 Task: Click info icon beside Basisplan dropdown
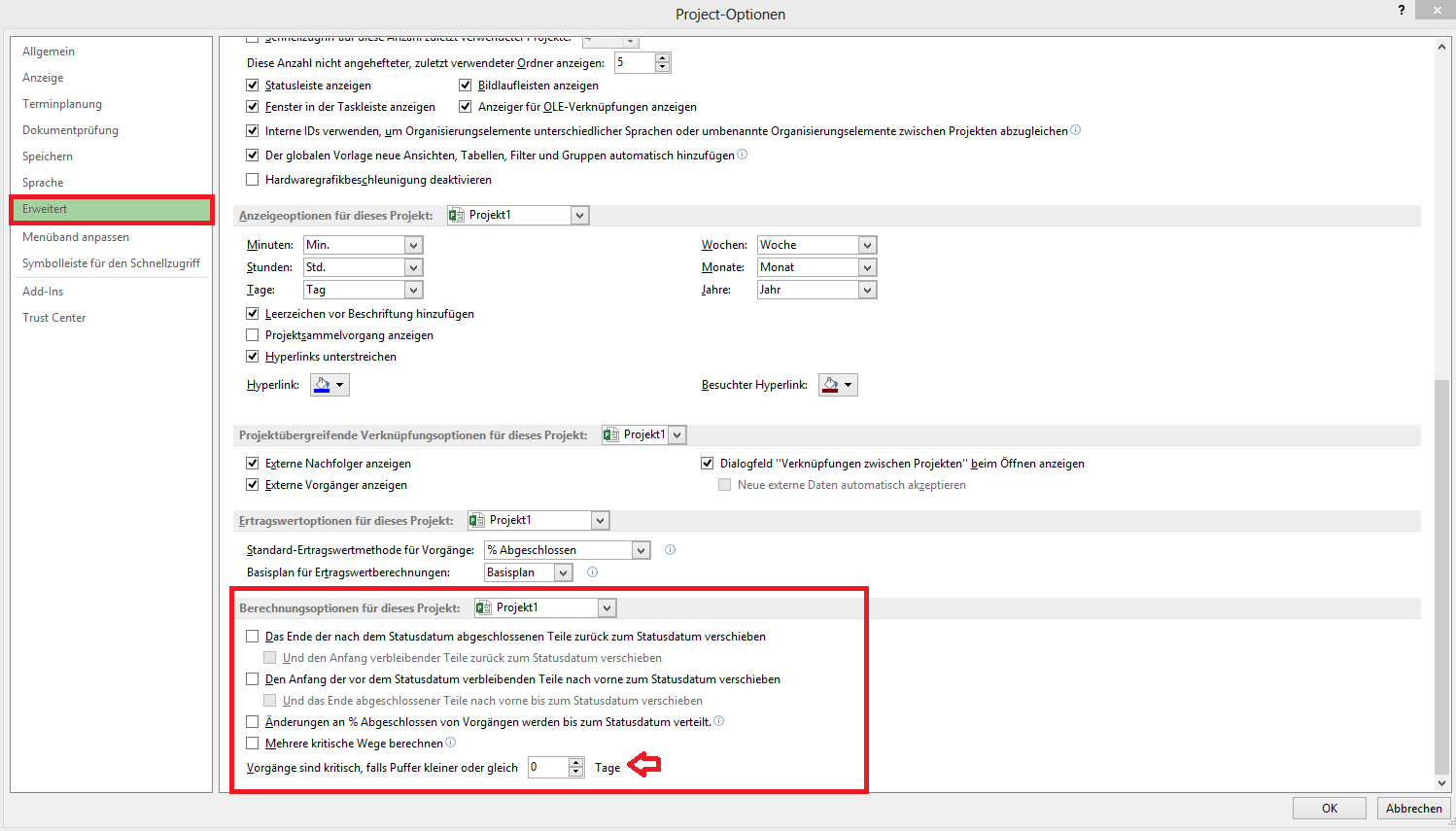[x=593, y=572]
